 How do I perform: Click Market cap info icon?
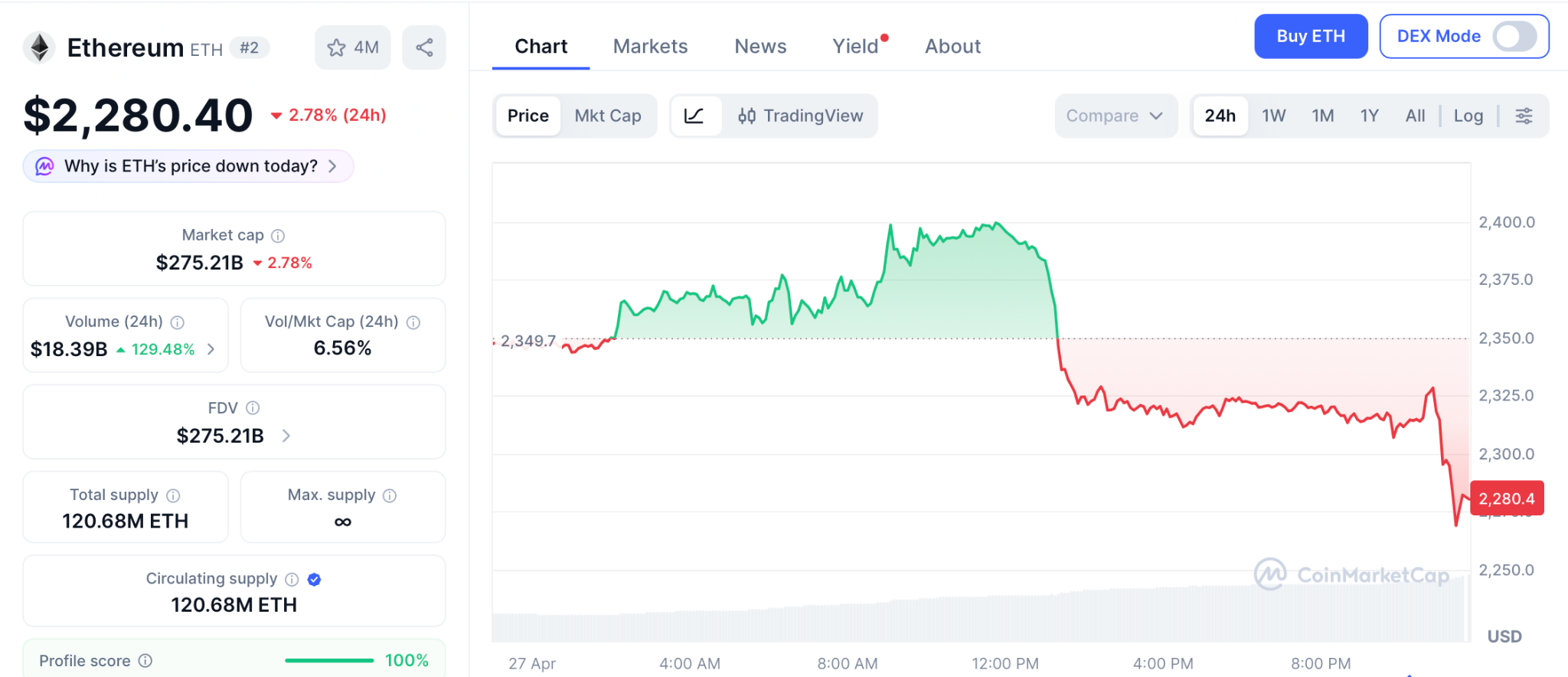(x=278, y=236)
